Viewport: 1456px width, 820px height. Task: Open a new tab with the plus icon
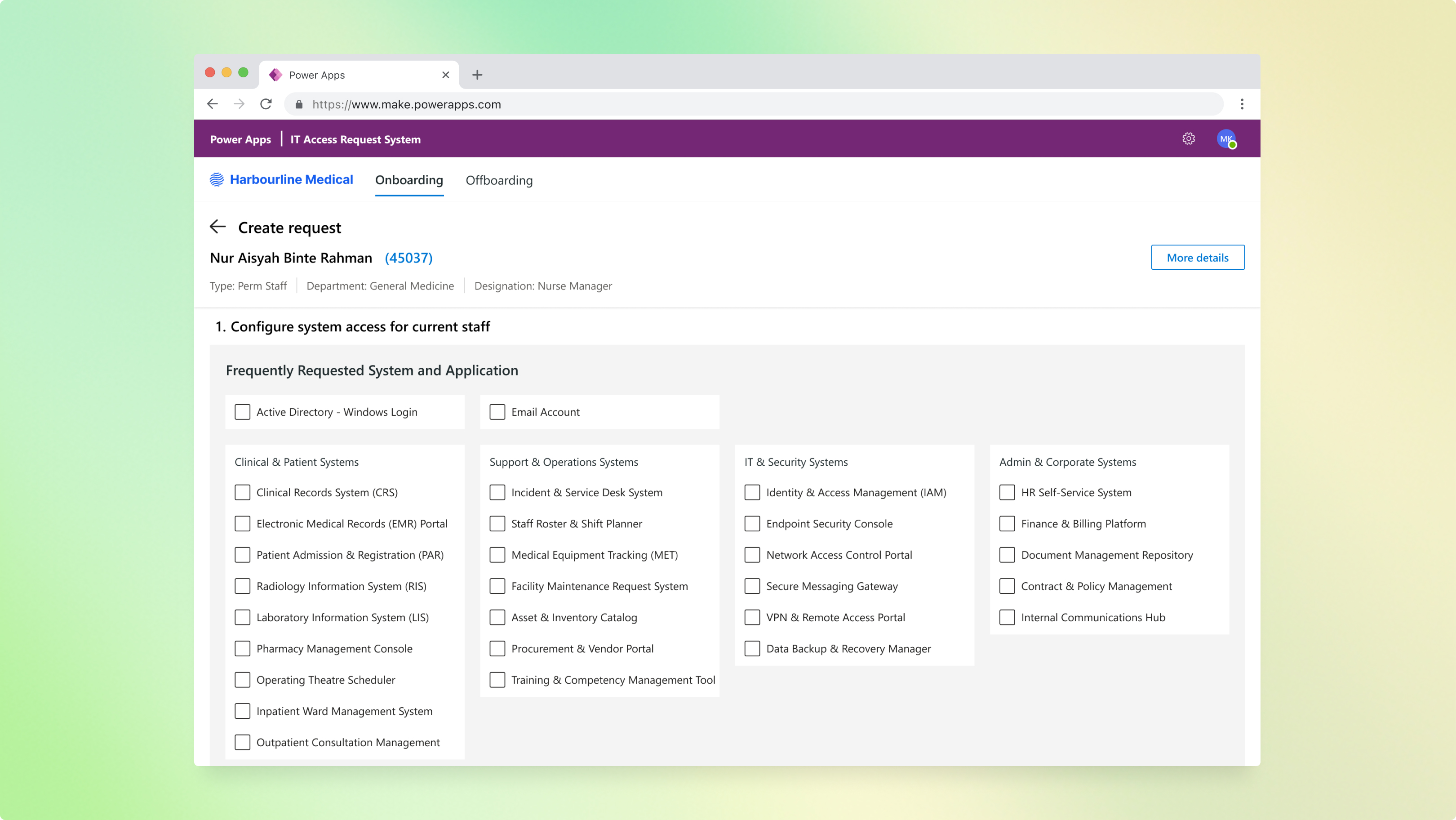pyautogui.click(x=478, y=74)
